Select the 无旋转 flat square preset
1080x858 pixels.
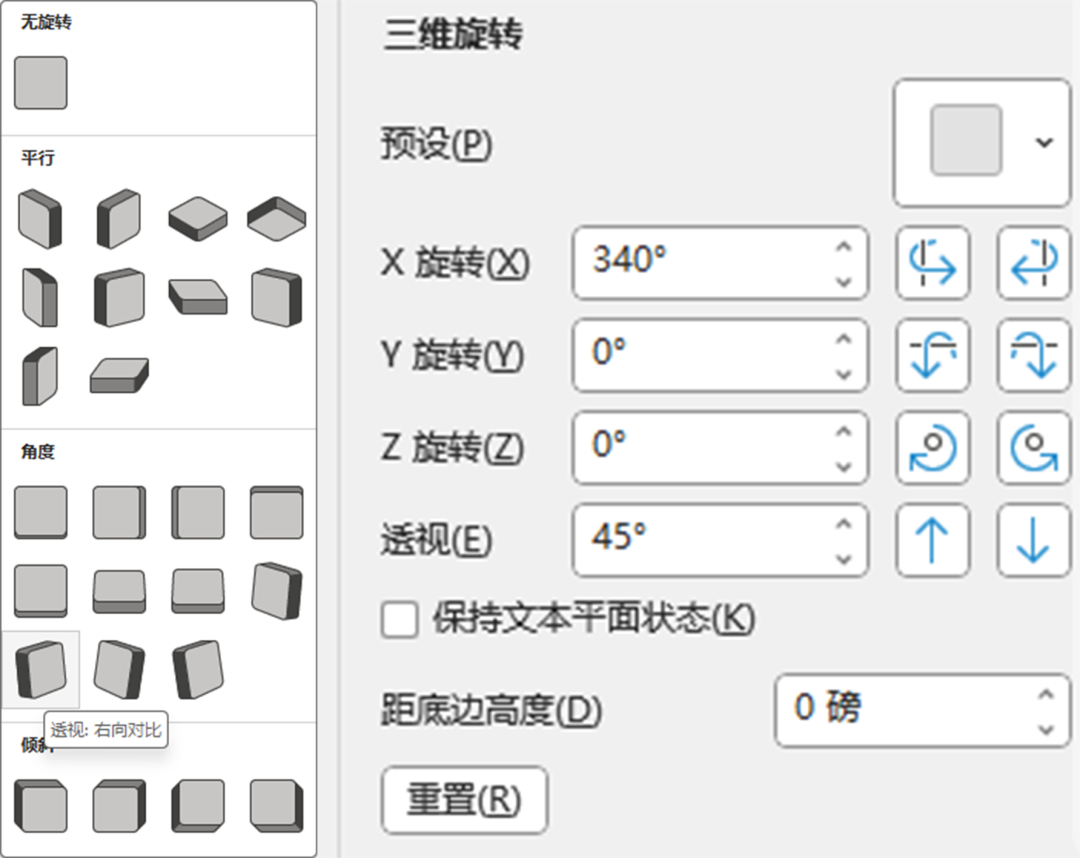(41, 83)
